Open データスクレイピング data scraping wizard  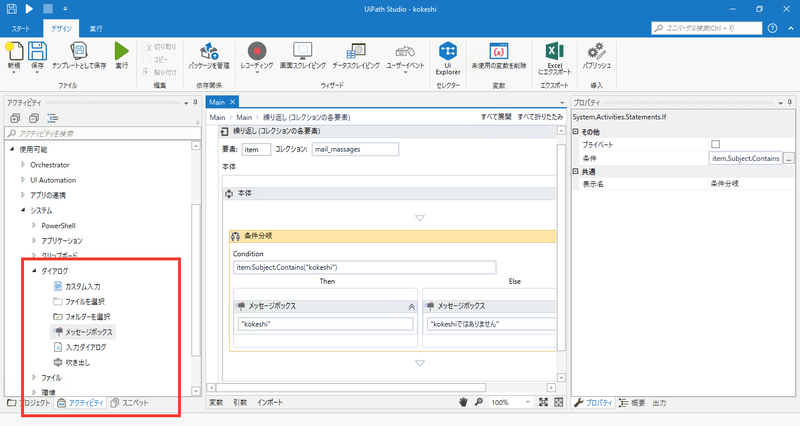(x=356, y=56)
